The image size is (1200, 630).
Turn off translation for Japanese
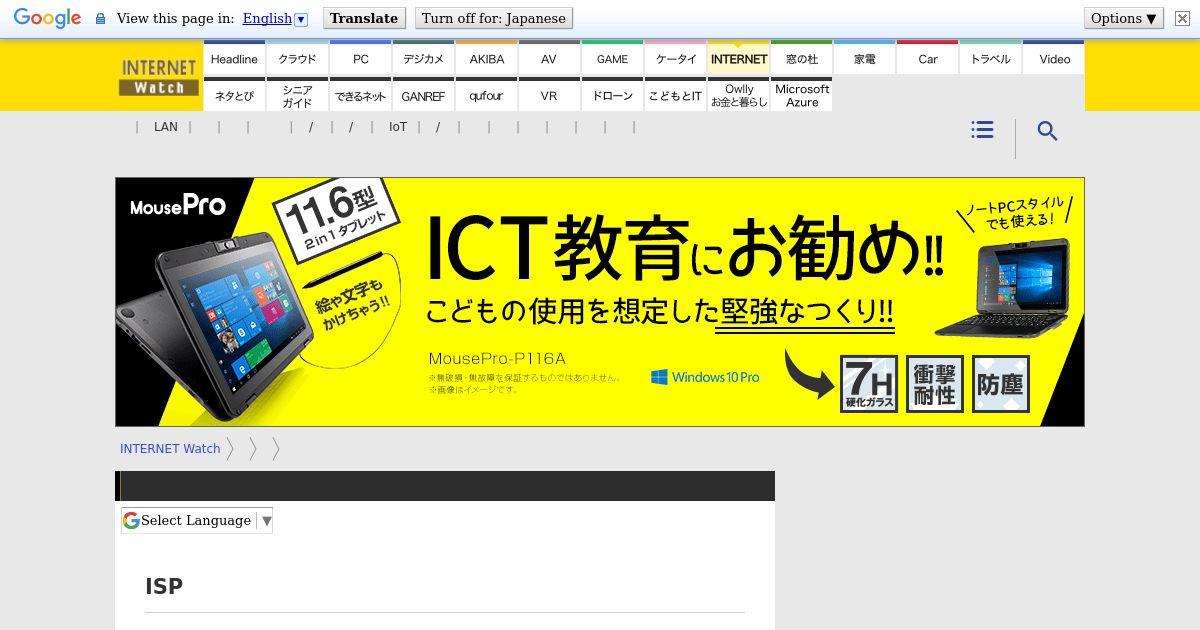494,18
